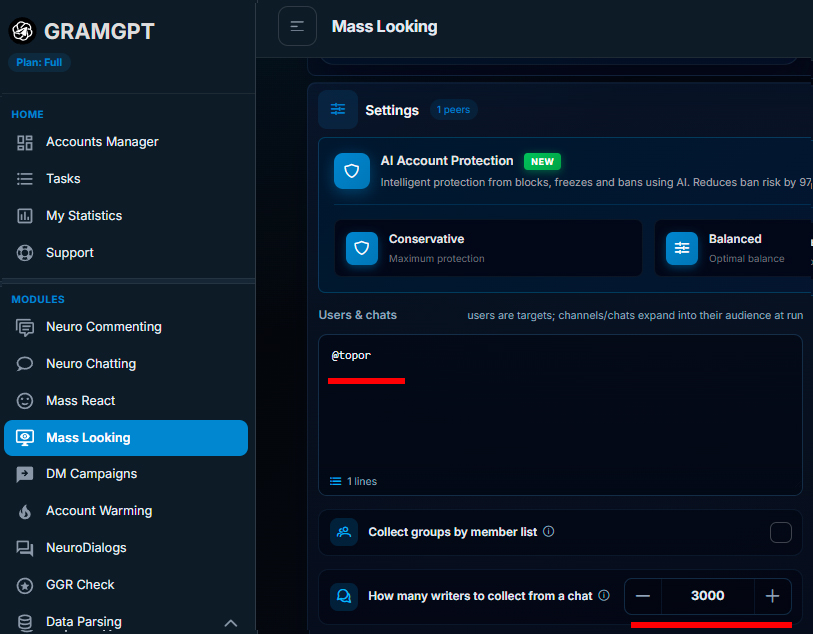Click the Neuro Commenting icon
Screen dimensions: 813x634
(x=25, y=327)
